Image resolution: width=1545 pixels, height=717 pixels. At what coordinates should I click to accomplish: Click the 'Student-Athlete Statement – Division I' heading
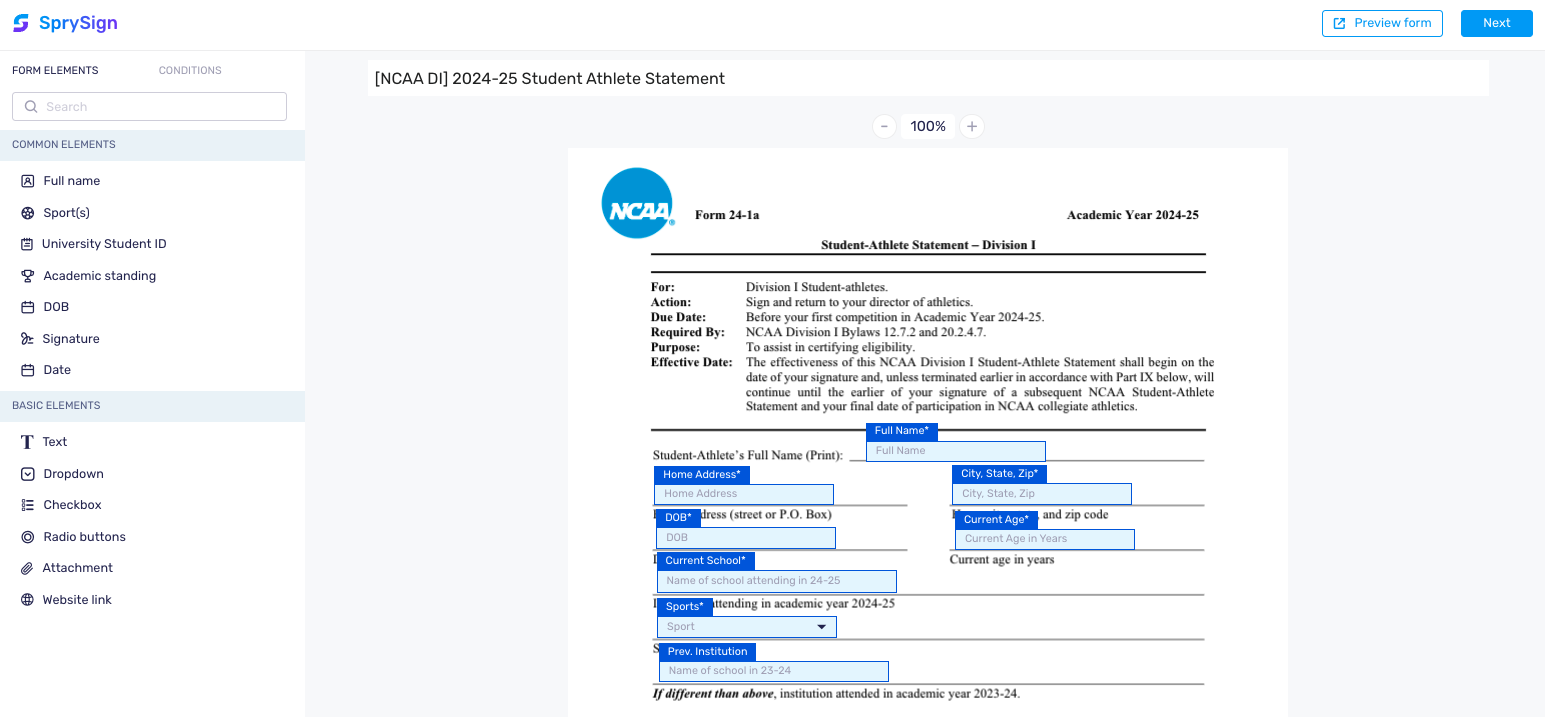coord(928,245)
